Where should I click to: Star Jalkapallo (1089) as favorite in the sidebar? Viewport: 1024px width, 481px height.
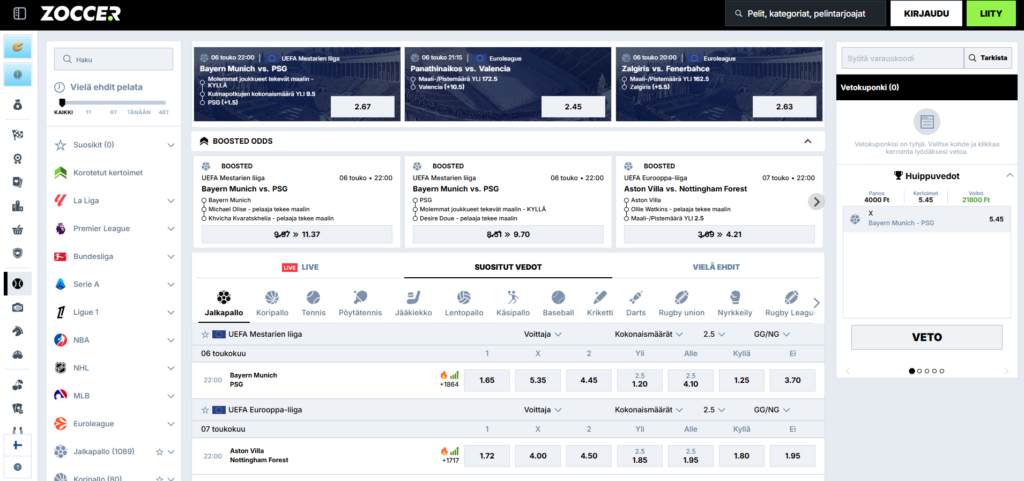coord(159,451)
